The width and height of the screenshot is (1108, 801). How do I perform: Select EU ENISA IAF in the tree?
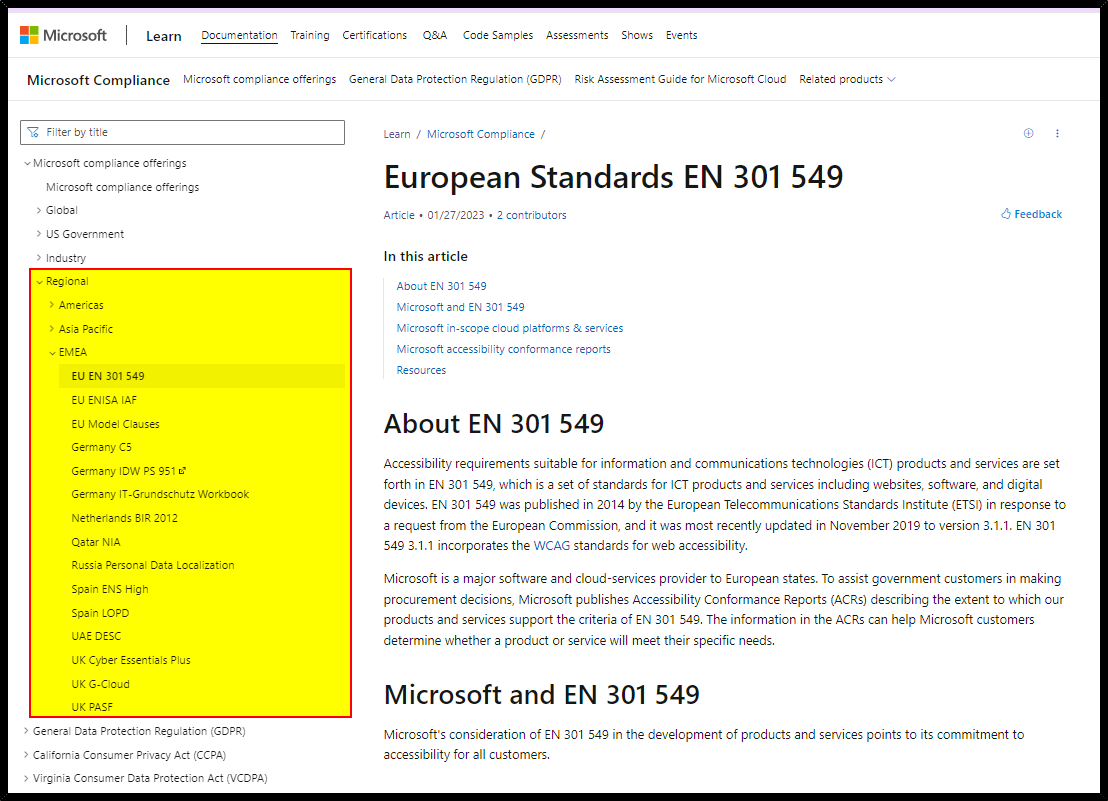pos(104,400)
